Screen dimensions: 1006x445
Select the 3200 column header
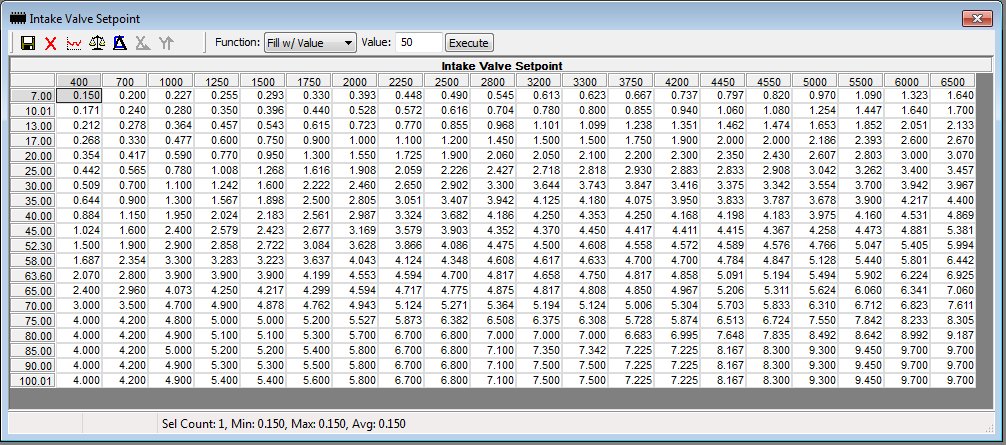[x=538, y=81]
